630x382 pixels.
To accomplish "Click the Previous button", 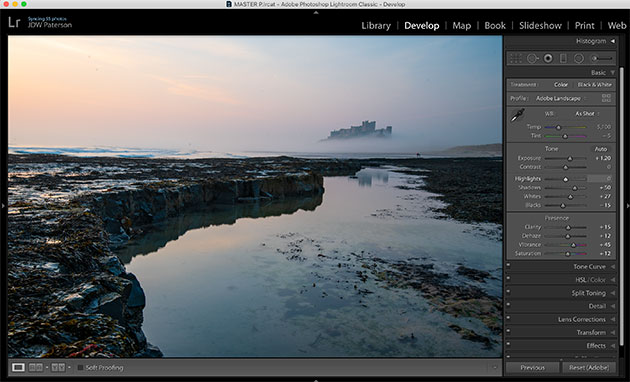I will (532, 368).
